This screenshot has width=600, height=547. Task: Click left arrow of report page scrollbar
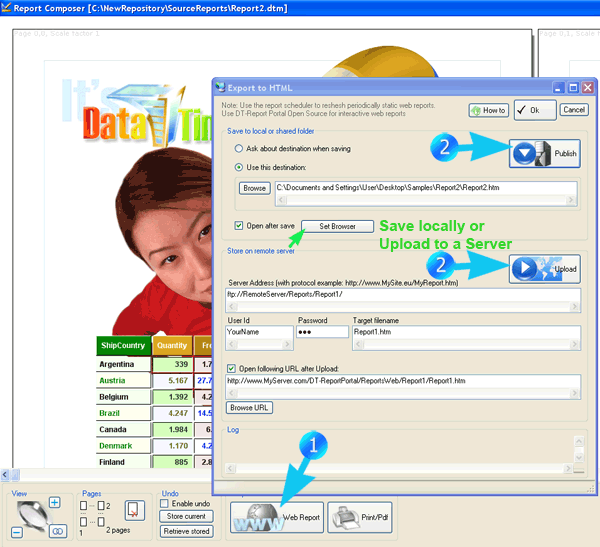(x=5, y=475)
